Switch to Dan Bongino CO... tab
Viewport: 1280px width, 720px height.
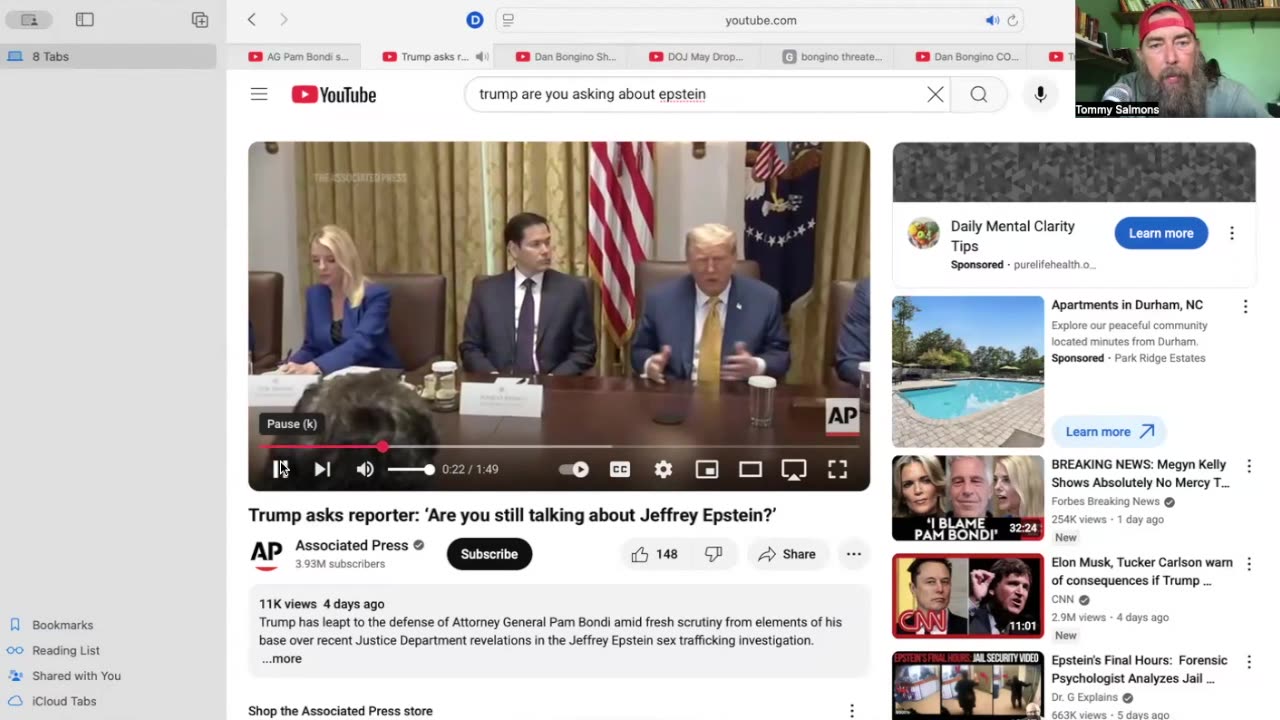pos(967,57)
